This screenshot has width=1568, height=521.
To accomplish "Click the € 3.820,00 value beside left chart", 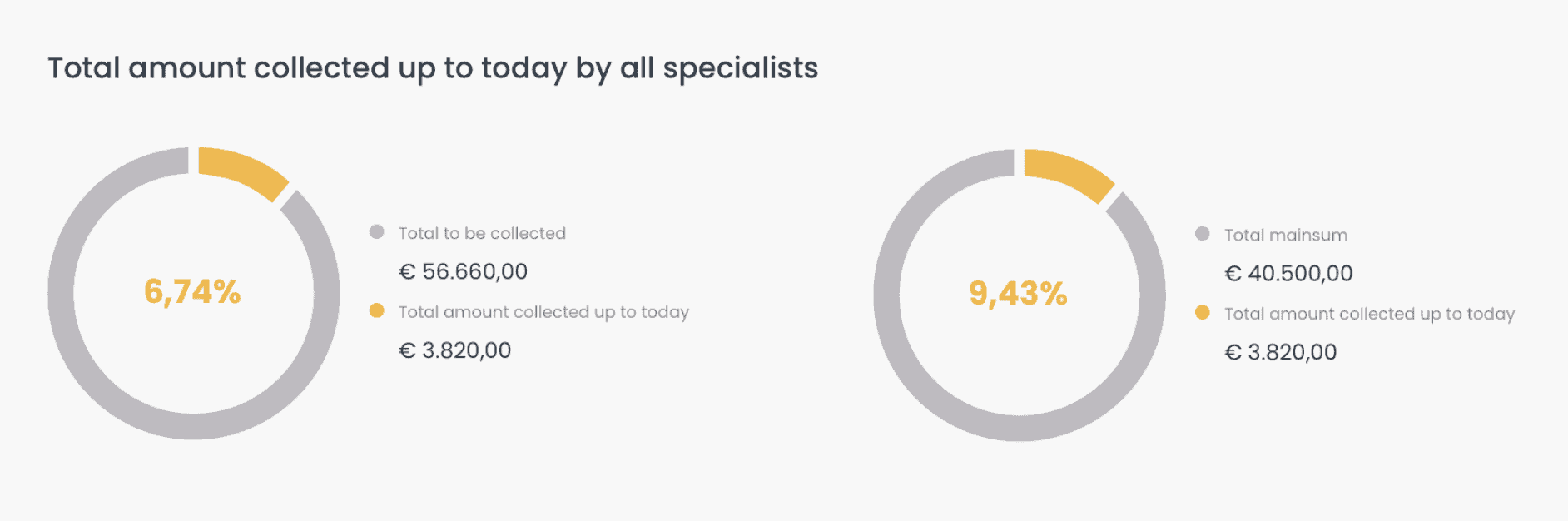I will pos(455,350).
